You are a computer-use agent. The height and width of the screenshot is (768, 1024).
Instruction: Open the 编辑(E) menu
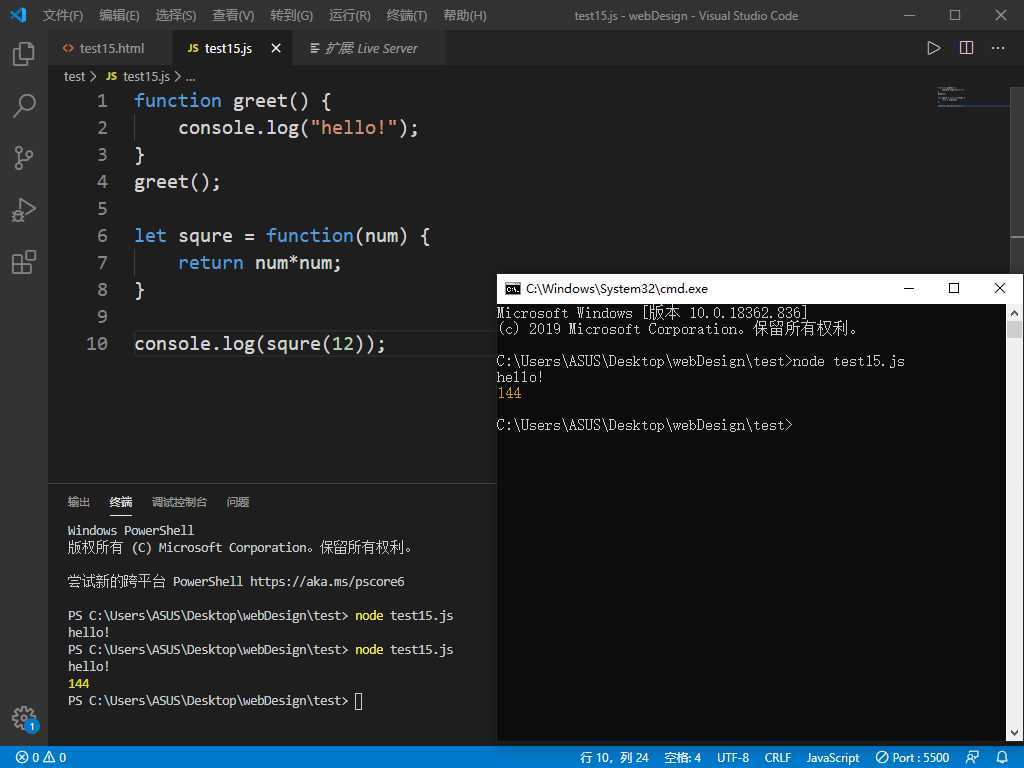pos(120,15)
